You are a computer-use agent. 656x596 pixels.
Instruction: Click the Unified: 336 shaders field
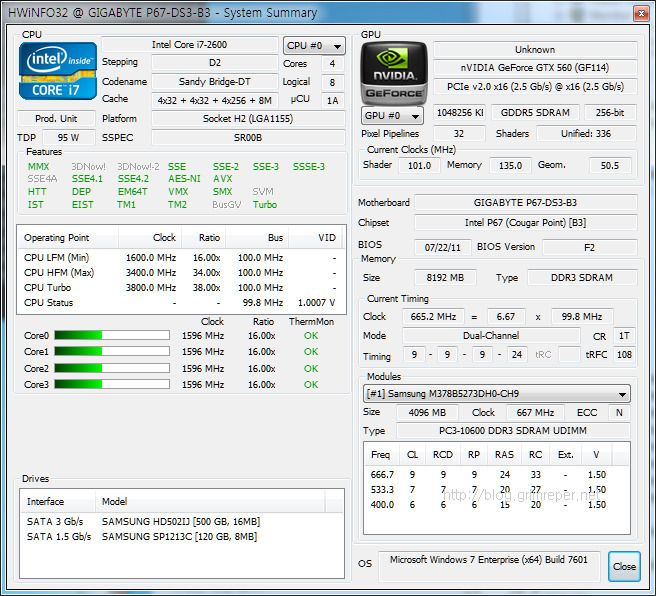pos(586,133)
